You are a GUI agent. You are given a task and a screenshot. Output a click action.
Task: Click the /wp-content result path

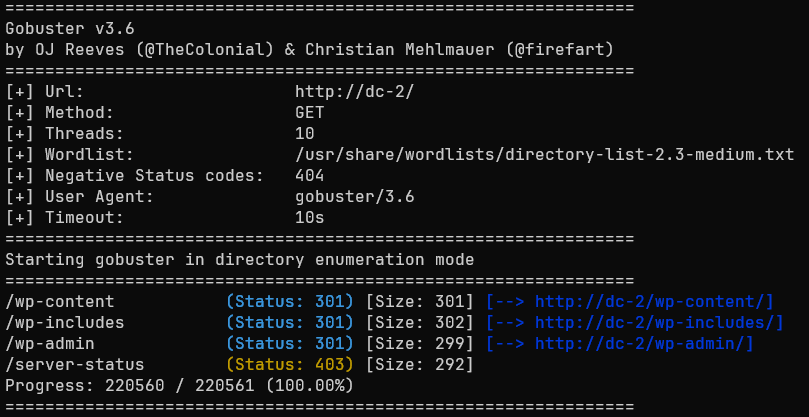pos(60,302)
